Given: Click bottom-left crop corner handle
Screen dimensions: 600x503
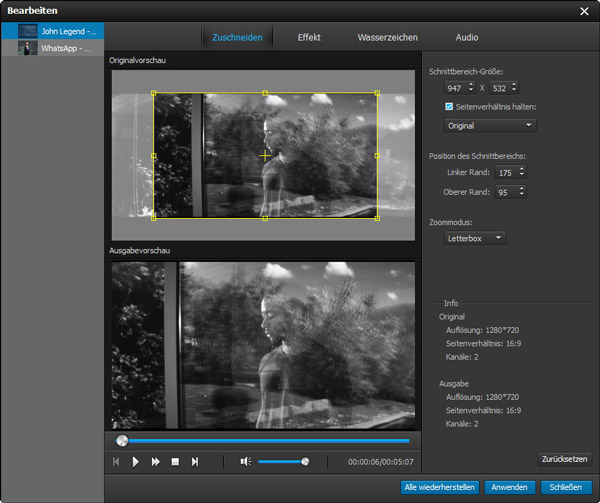Looking at the screenshot, I should point(154,218).
